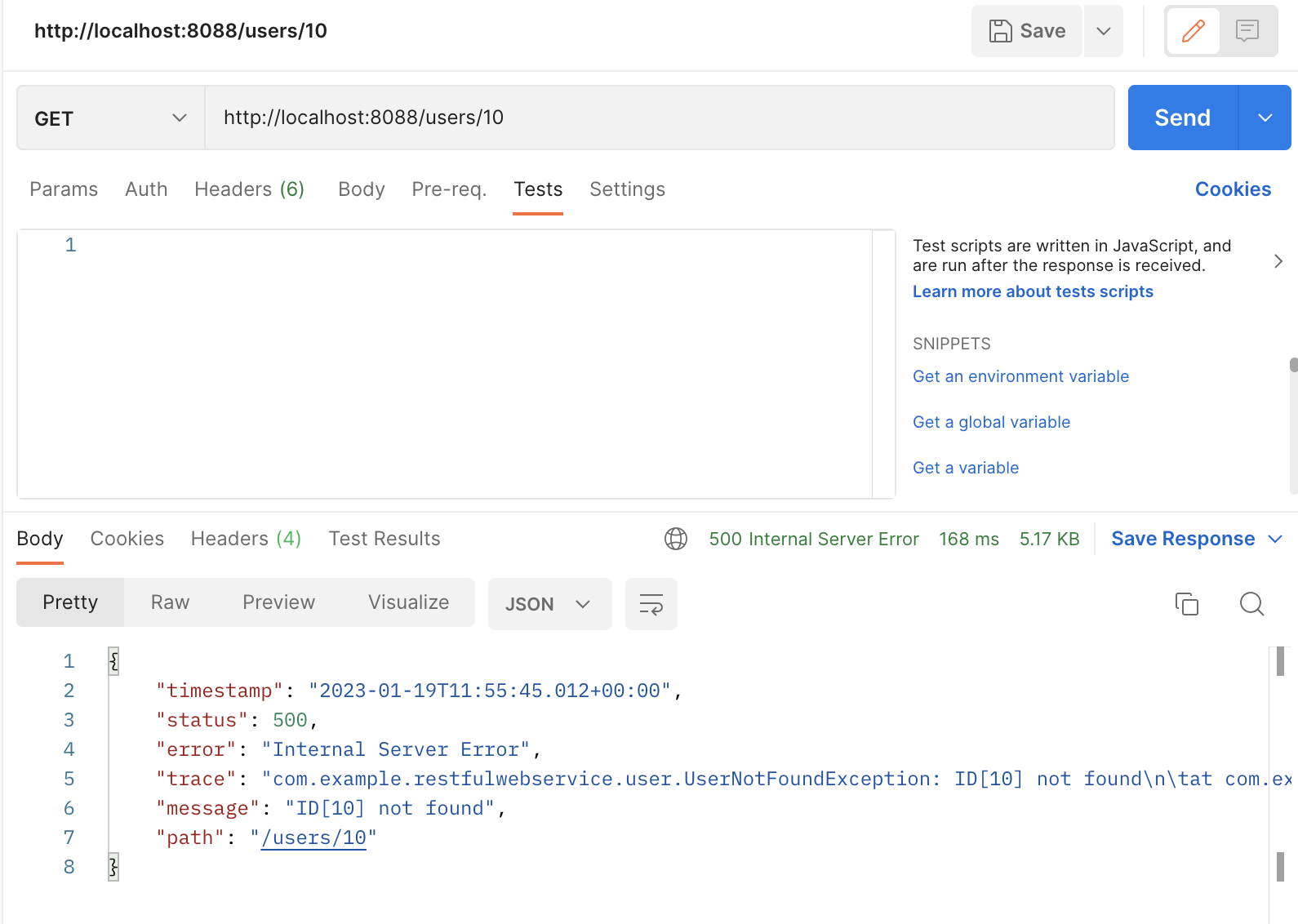Open the Pre-req. tab
This screenshot has height=924, width=1298.
click(449, 189)
